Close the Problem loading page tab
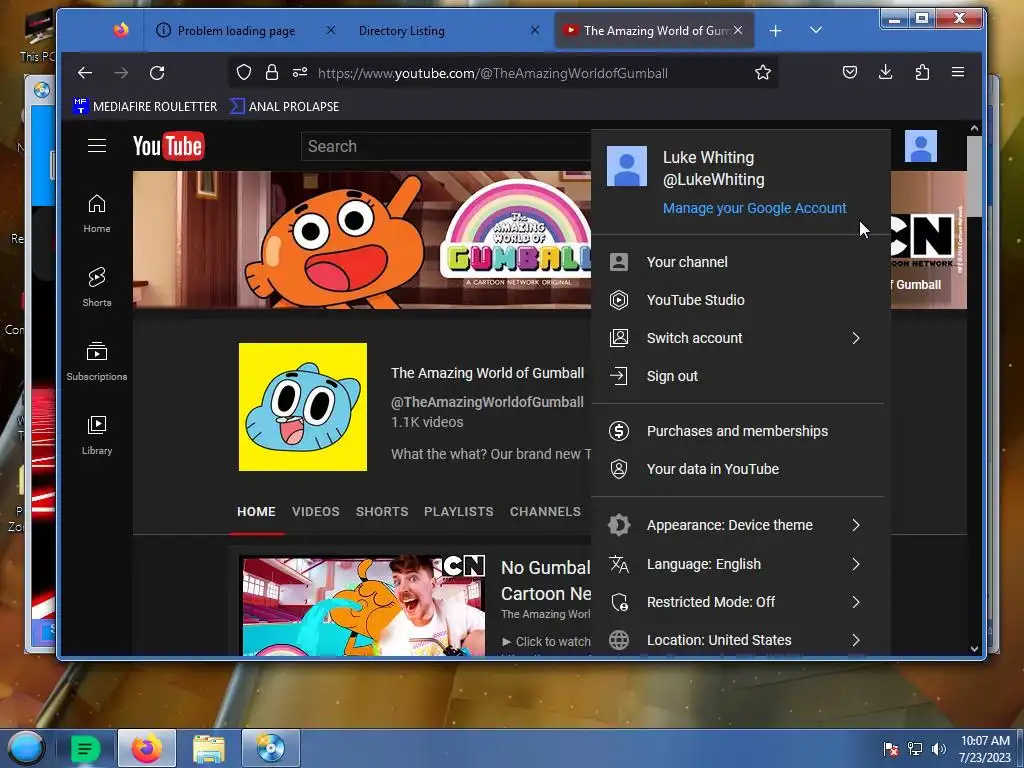Viewport: 1024px width, 768px height. tap(330, 30)
